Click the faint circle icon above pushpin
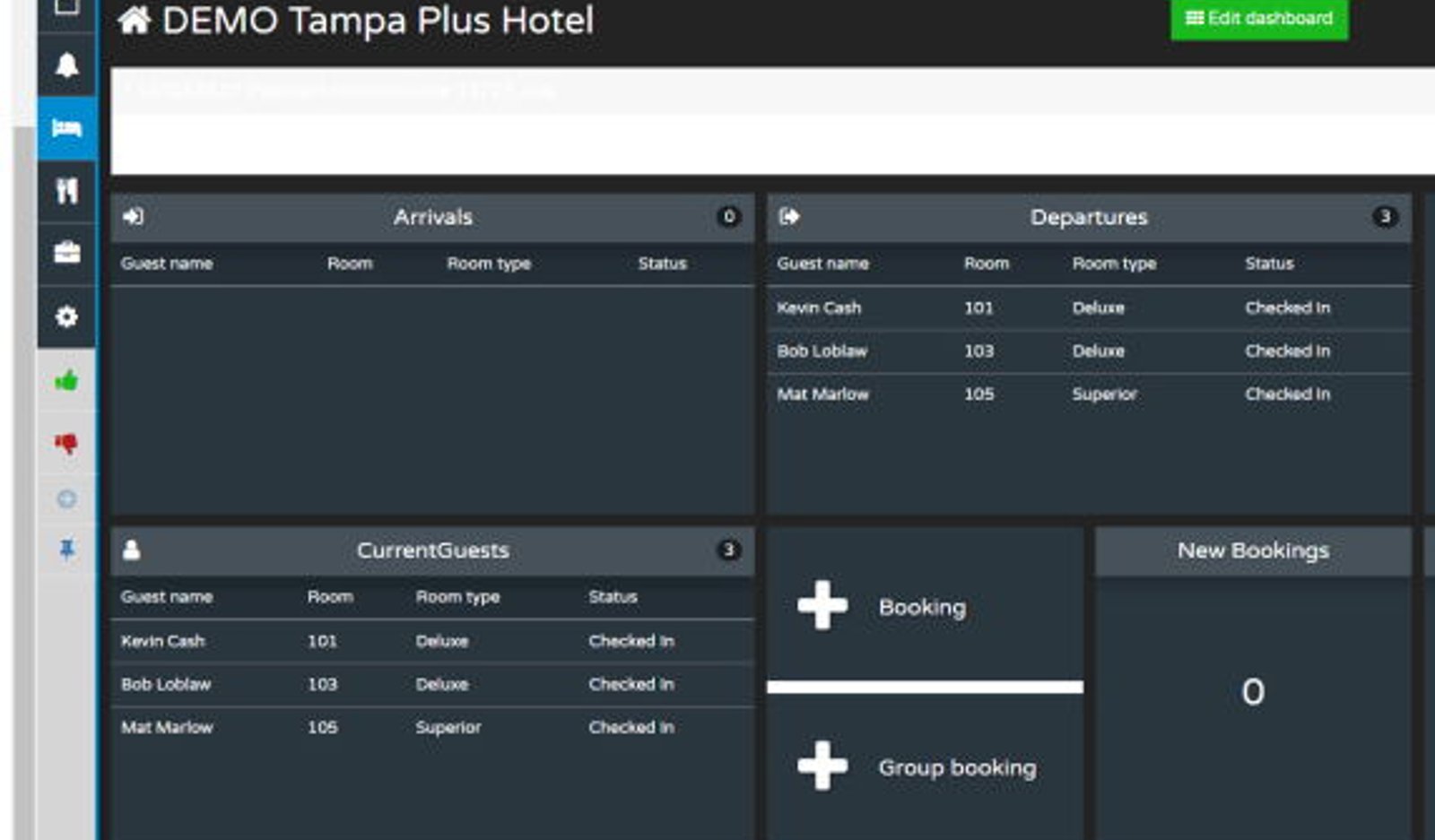 coord(66,498)
